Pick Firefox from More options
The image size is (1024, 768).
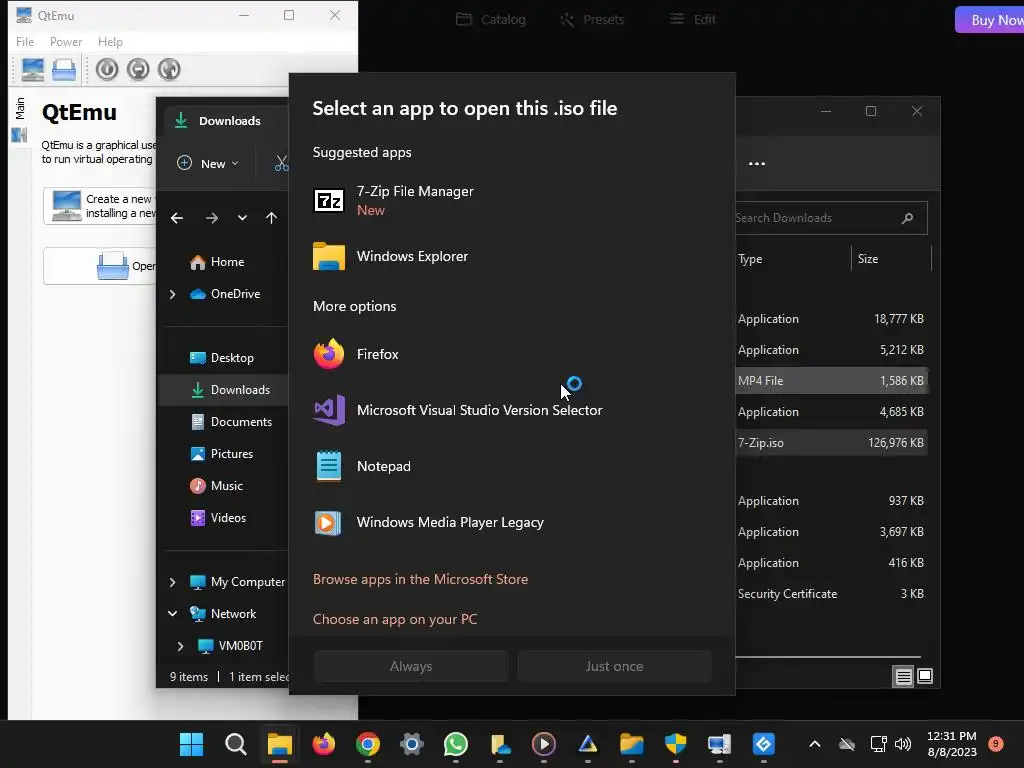(512, 355)
